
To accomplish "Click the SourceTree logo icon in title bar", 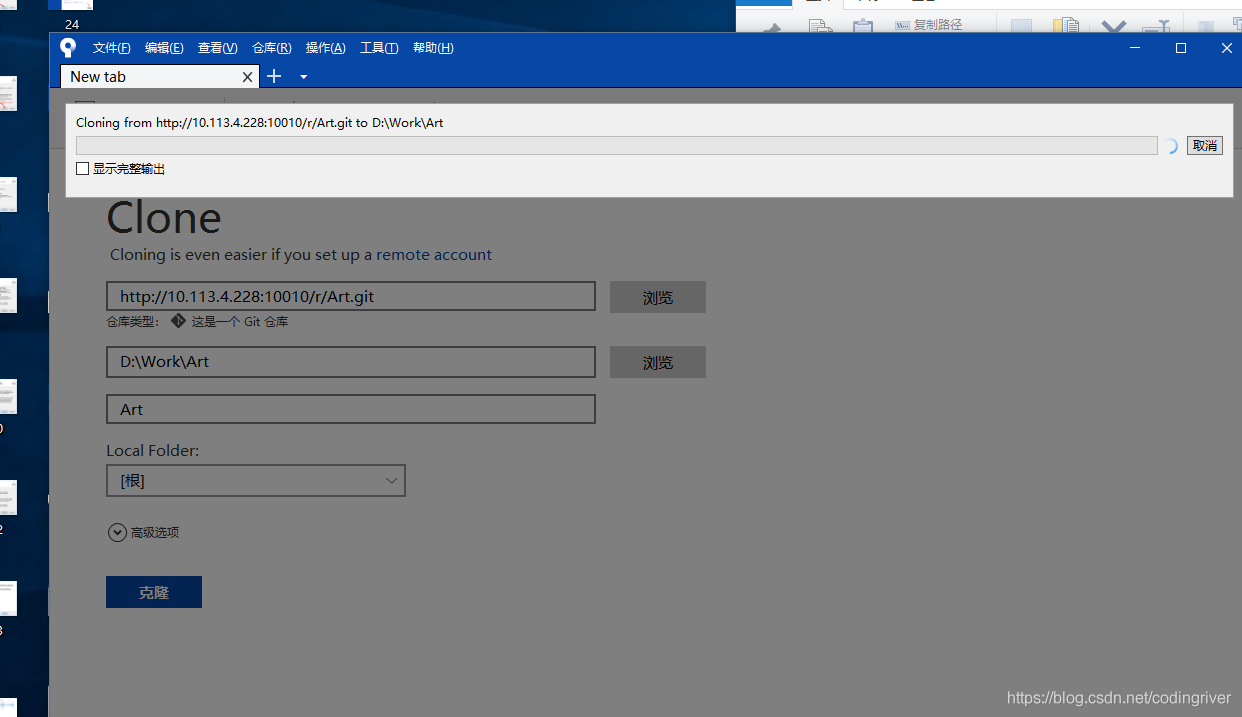I will coord(68,47).
